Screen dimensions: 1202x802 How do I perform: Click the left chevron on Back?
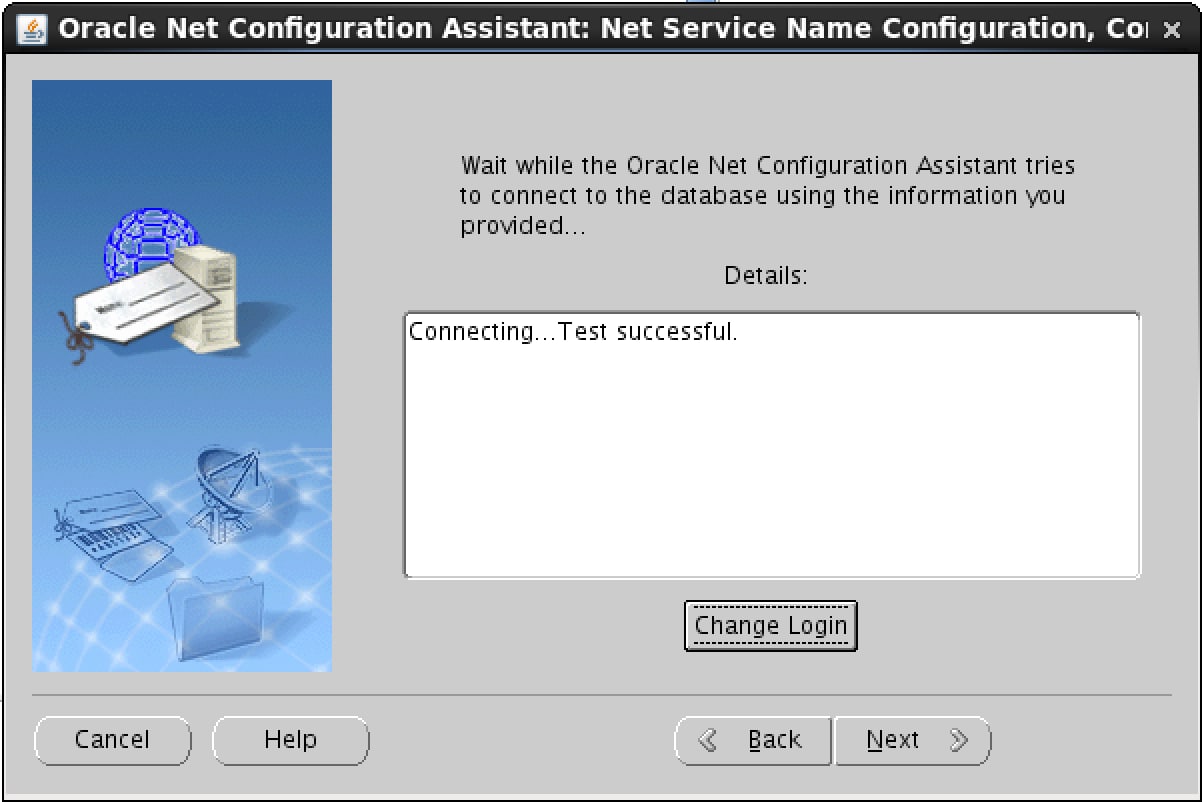[x=708, y=740]
